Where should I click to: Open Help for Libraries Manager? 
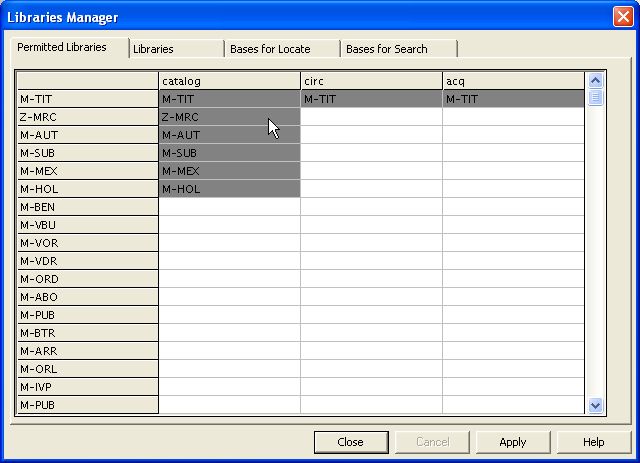click(x=593, y=442)
